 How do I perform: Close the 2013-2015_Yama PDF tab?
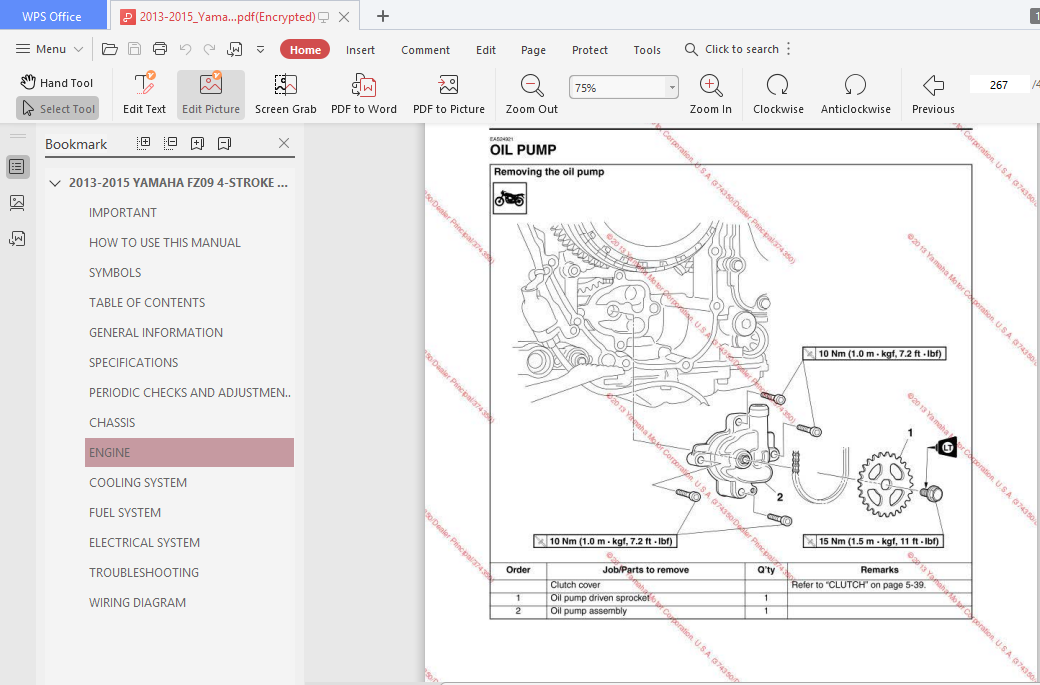coord(344,17)
